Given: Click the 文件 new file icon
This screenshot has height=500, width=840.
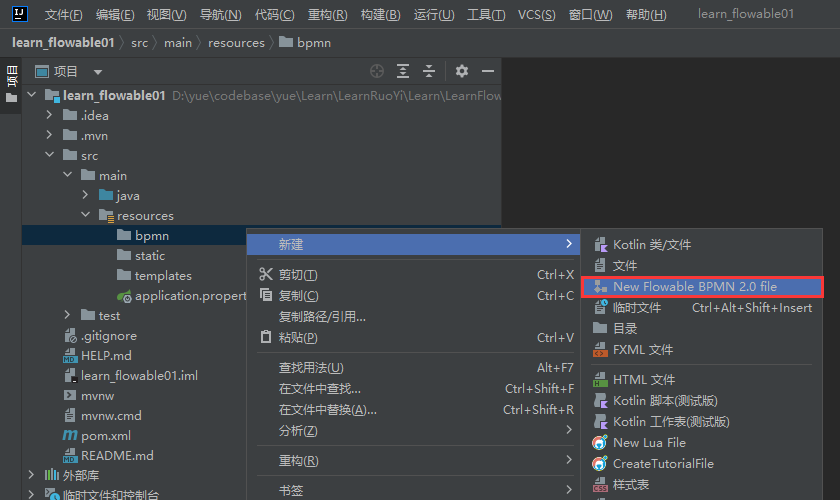Looking at the screenshot, I should tap(601, 265).
